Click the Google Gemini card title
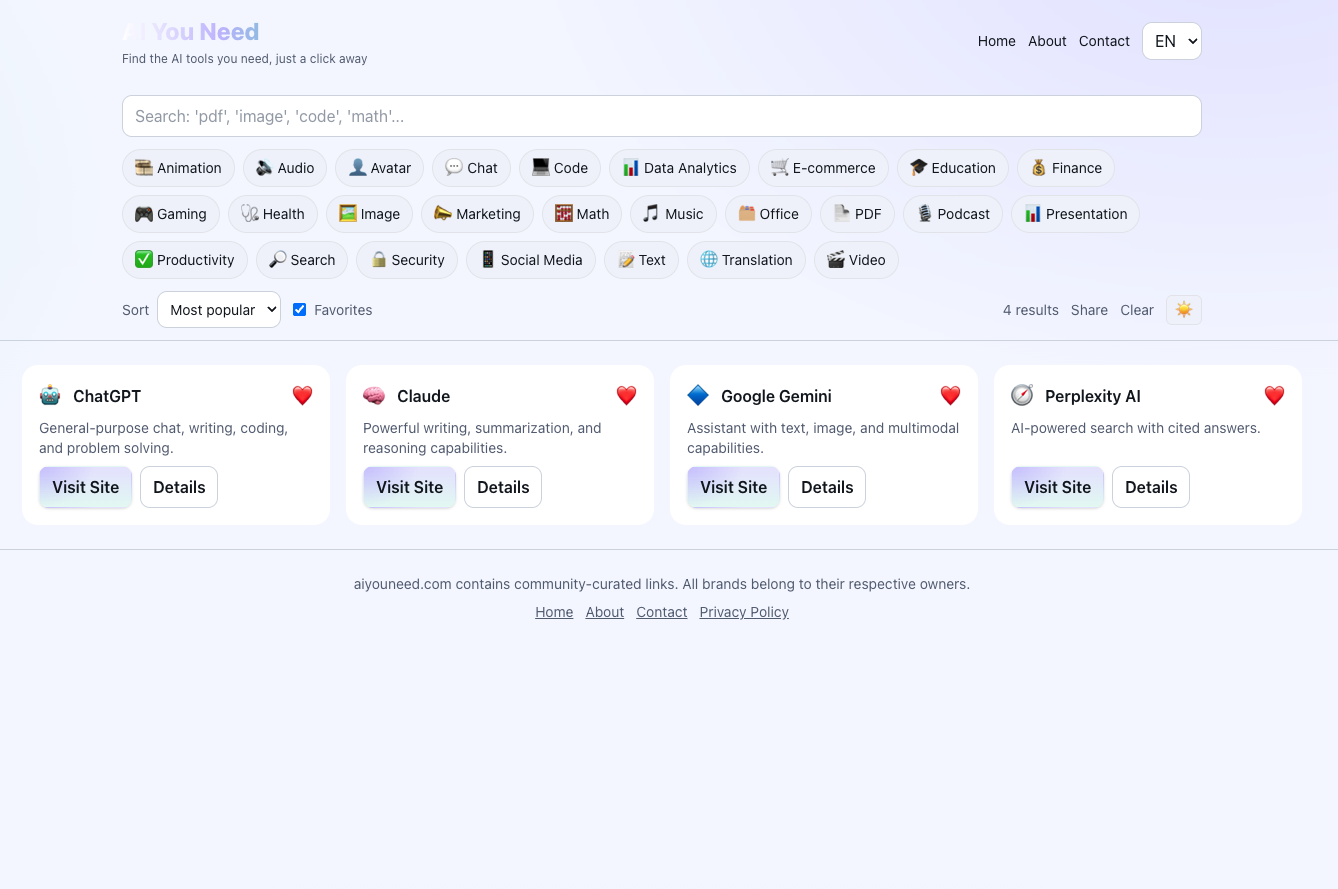 click(776, 396)
